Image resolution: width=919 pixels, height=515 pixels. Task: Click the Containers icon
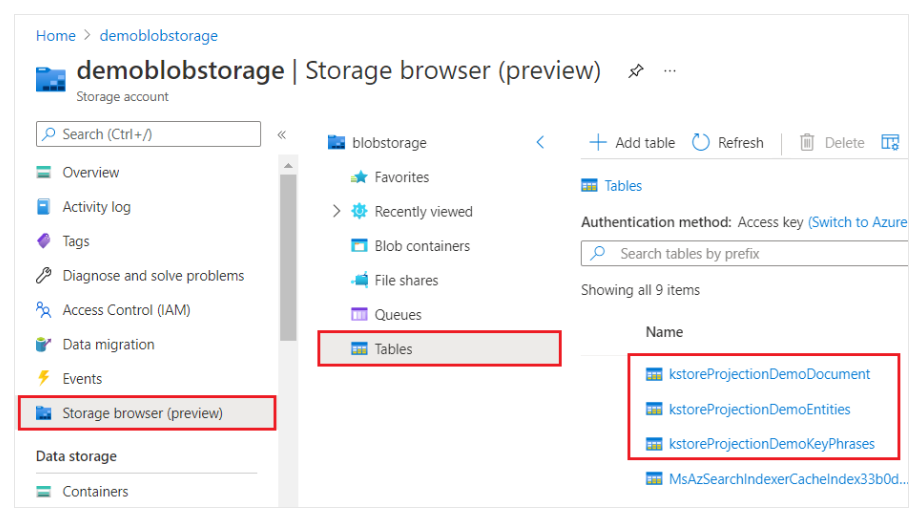point(43,492)
